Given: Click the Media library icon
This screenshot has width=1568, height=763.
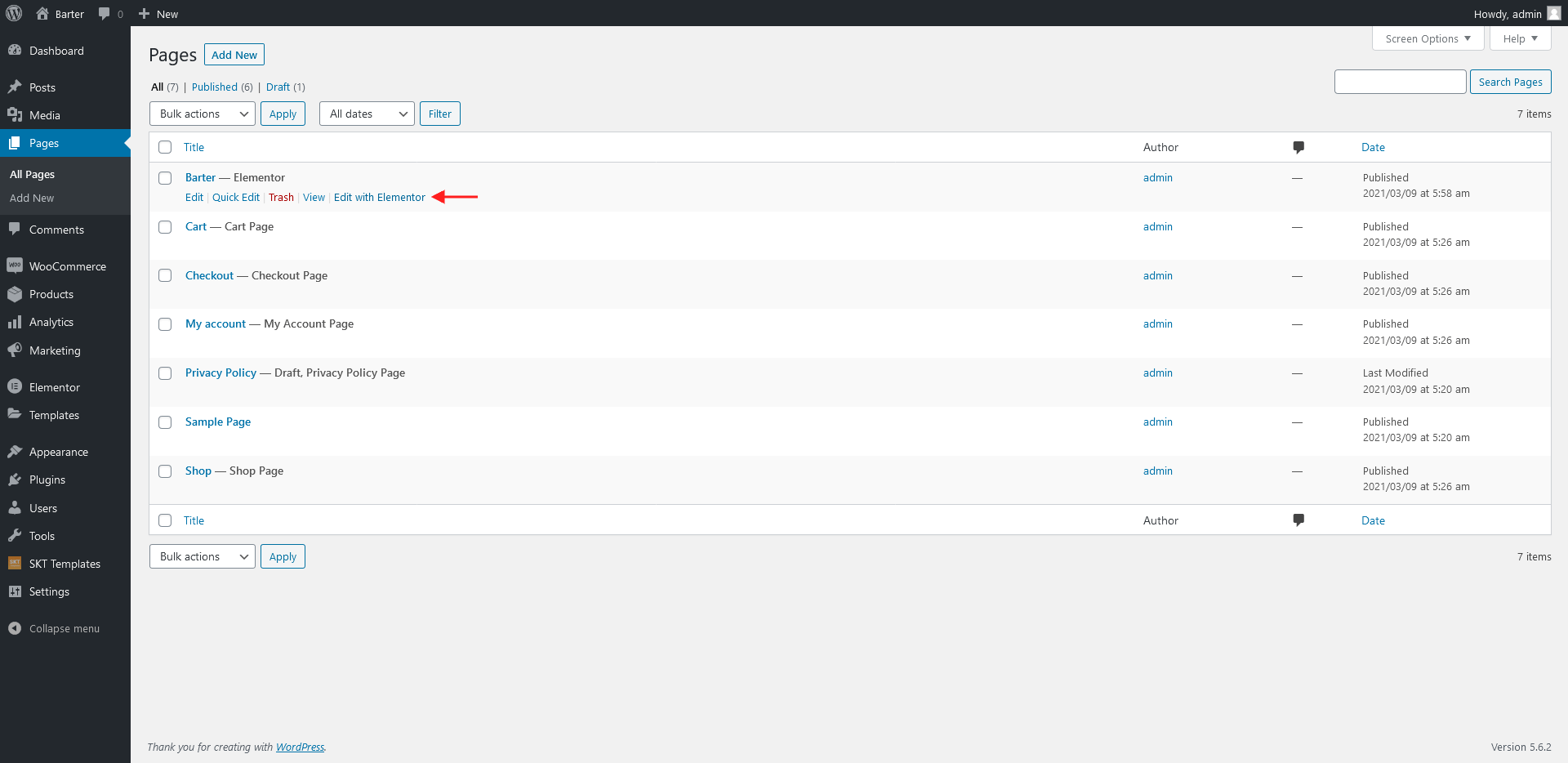Looking at the screenshot, I should (x=15, y=114).
